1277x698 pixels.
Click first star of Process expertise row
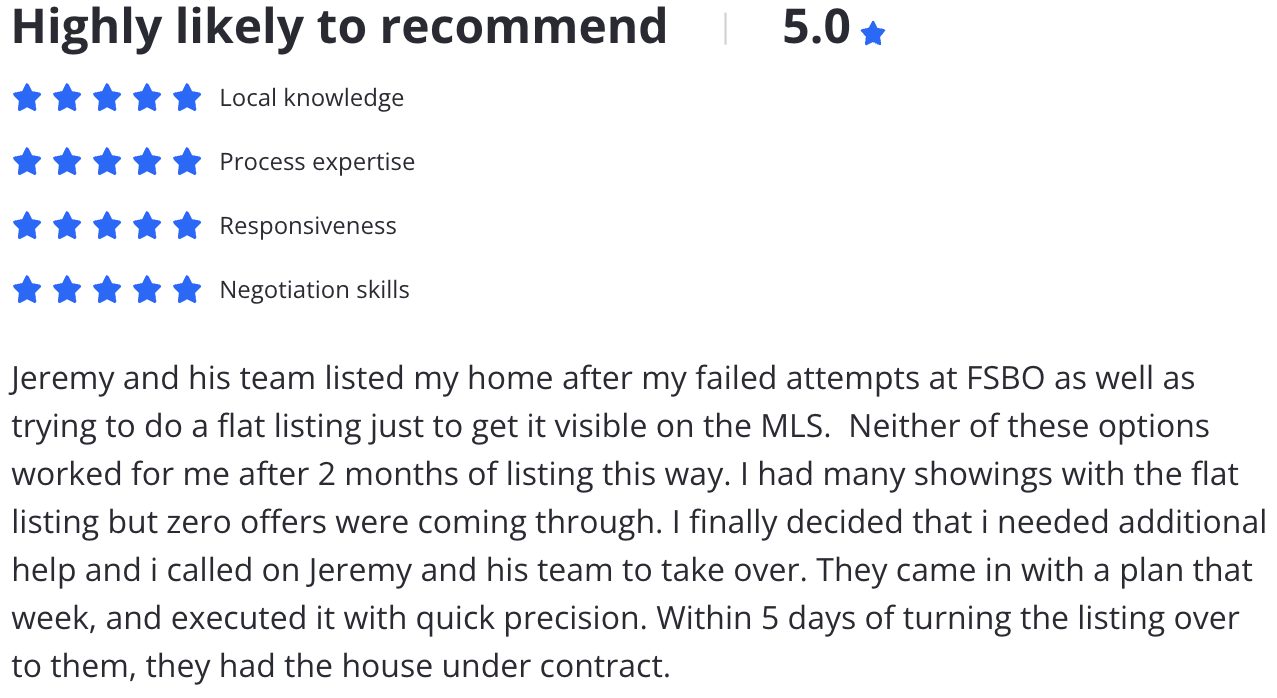pos(27,162)
